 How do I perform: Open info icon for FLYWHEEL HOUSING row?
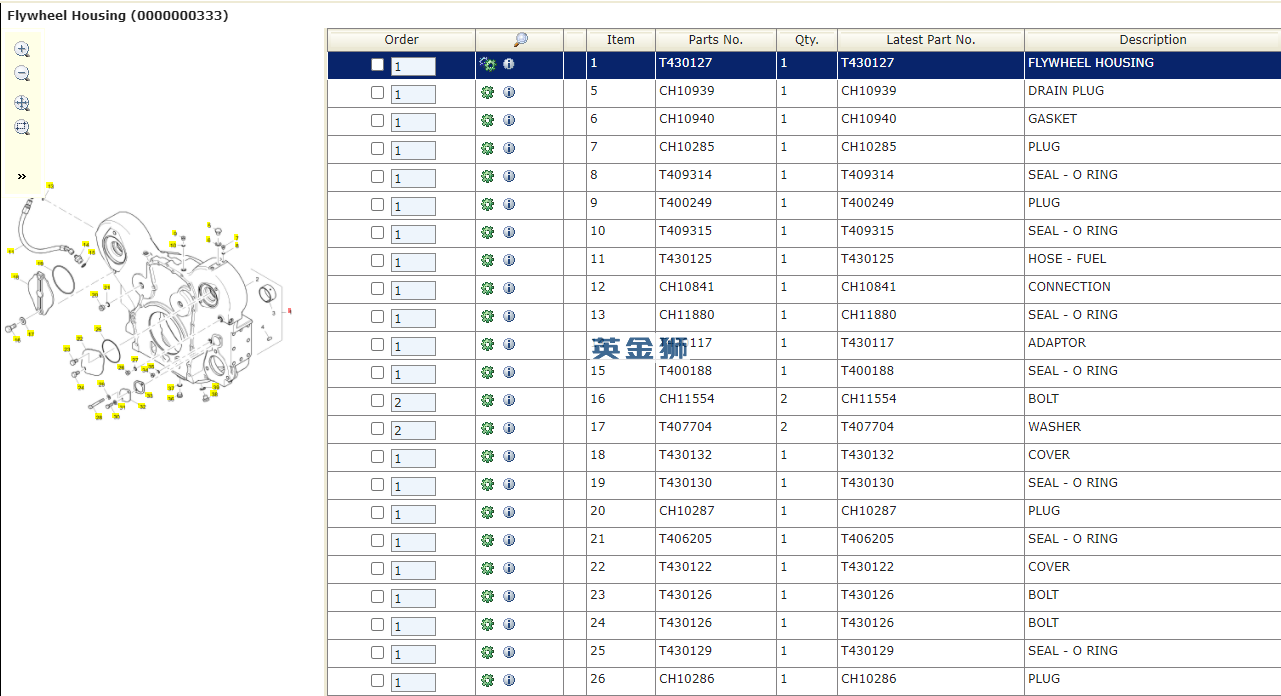509,64
